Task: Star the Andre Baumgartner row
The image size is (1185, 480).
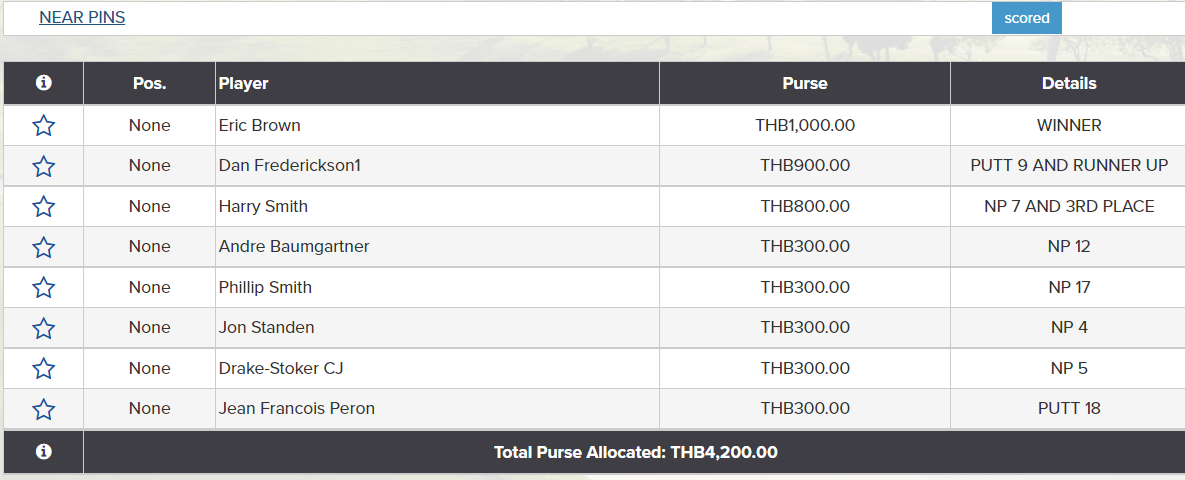Action: click(43, 247)
